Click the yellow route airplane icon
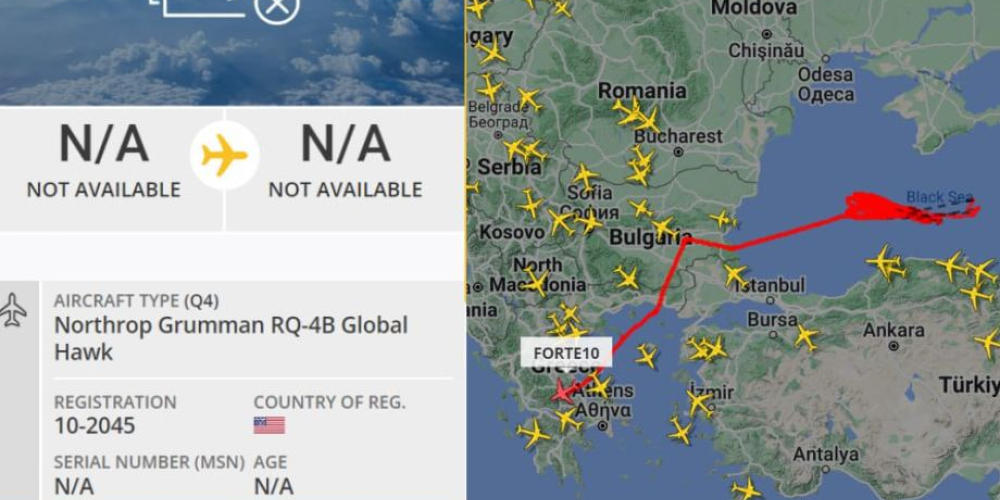Viewport: 1000px width, 500px height. (x=225, y=156)
